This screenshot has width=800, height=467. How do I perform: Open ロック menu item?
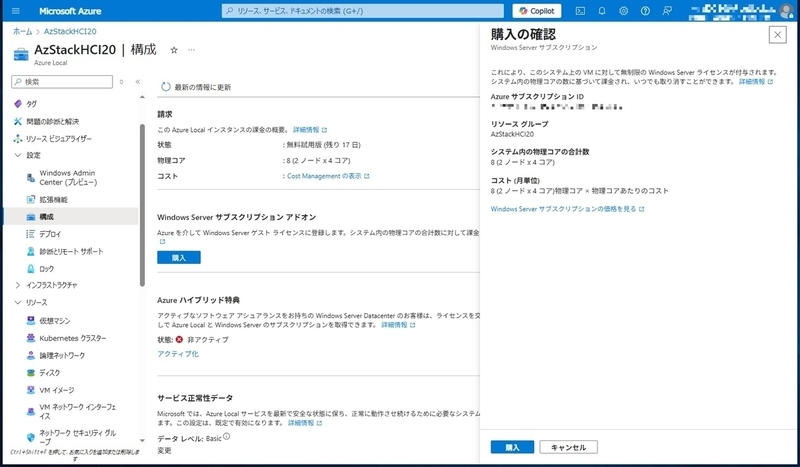coord(46,269)
